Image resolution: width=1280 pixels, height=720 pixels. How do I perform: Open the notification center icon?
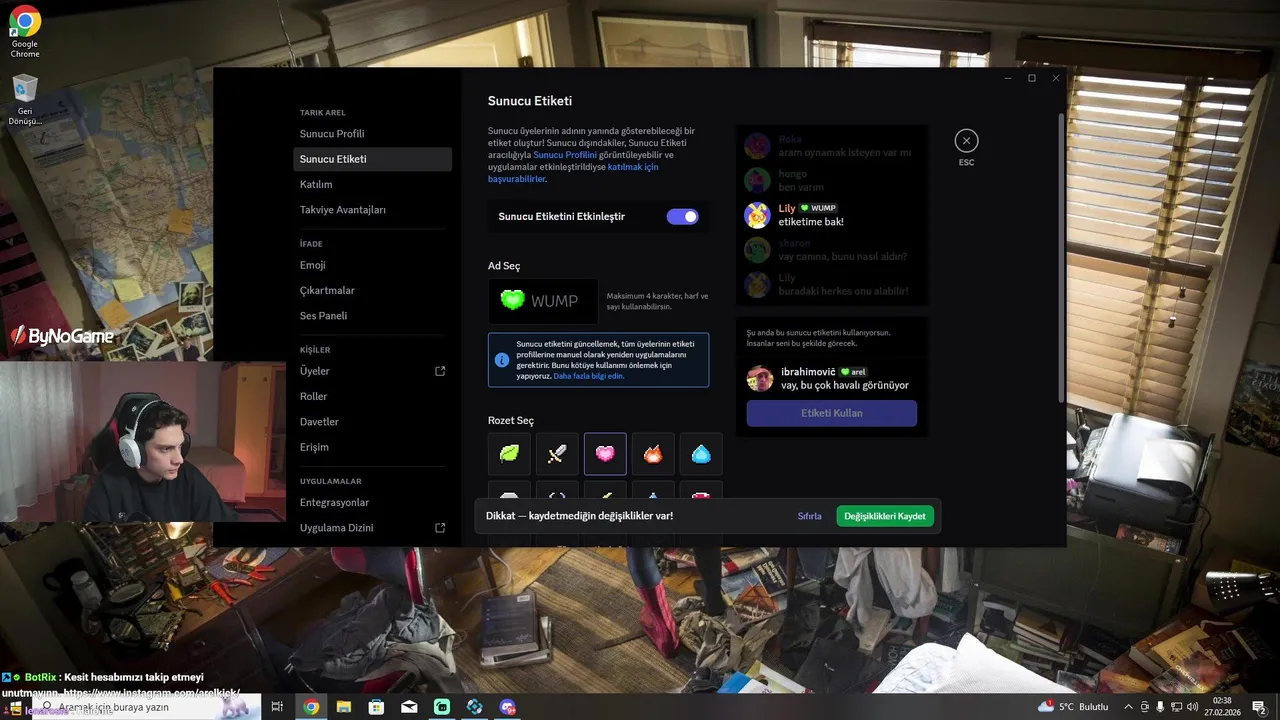(1259, 707)
